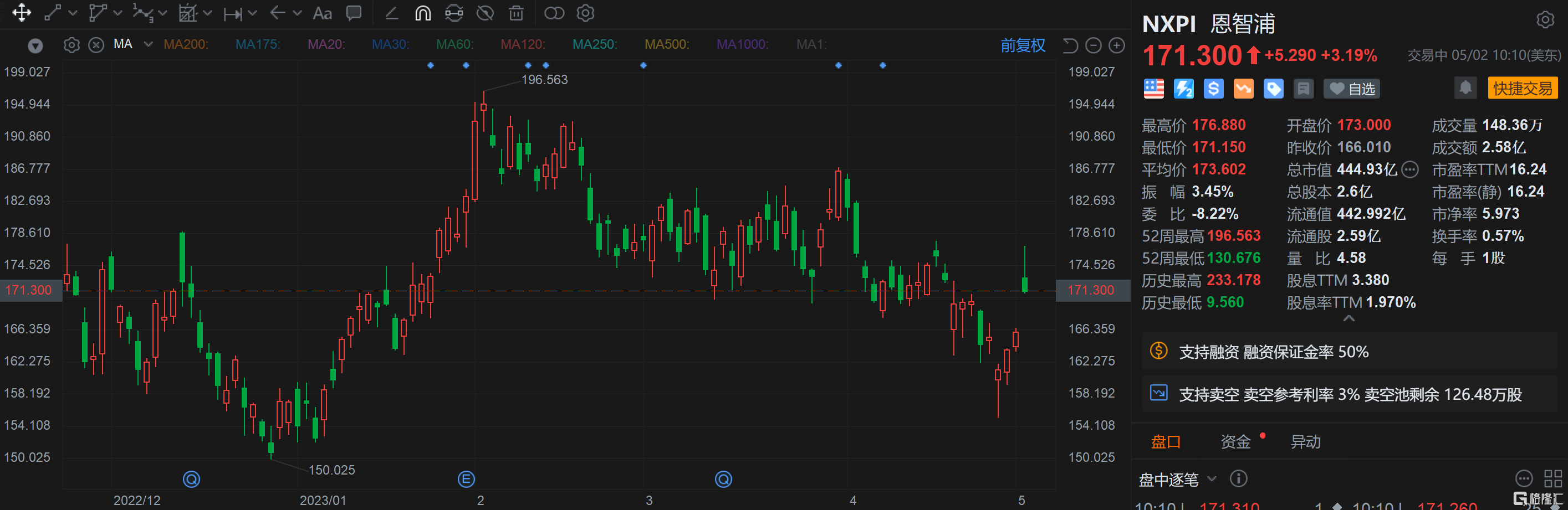This screenshot has width=1568, height=510.
Task: Click the chart undo reset icon
Action: click(1070, 45)
